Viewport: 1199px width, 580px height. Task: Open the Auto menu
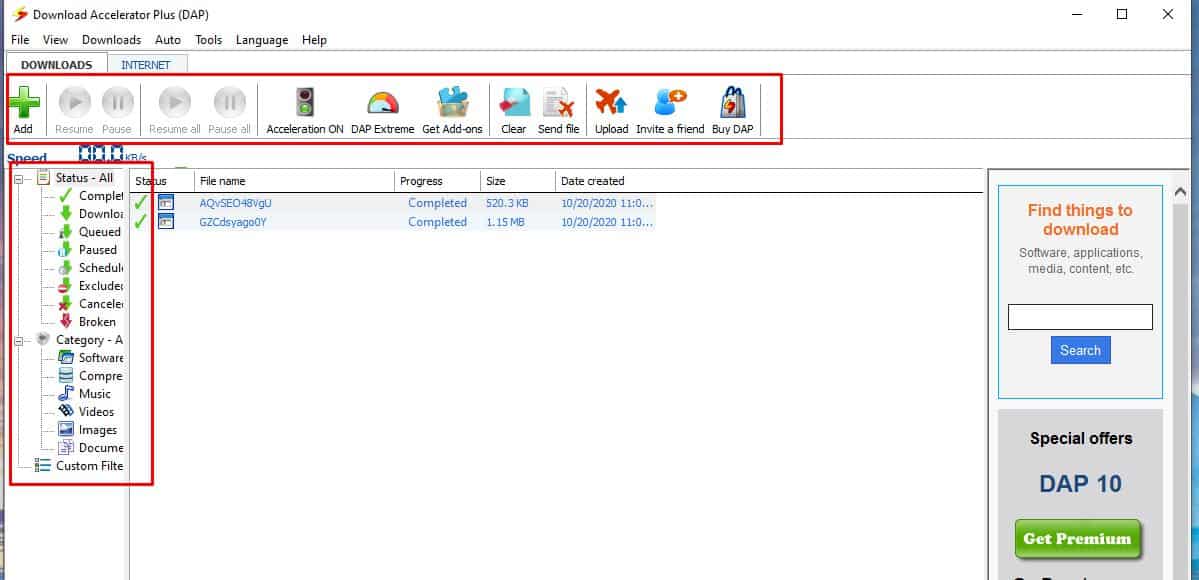click(167, 40)
